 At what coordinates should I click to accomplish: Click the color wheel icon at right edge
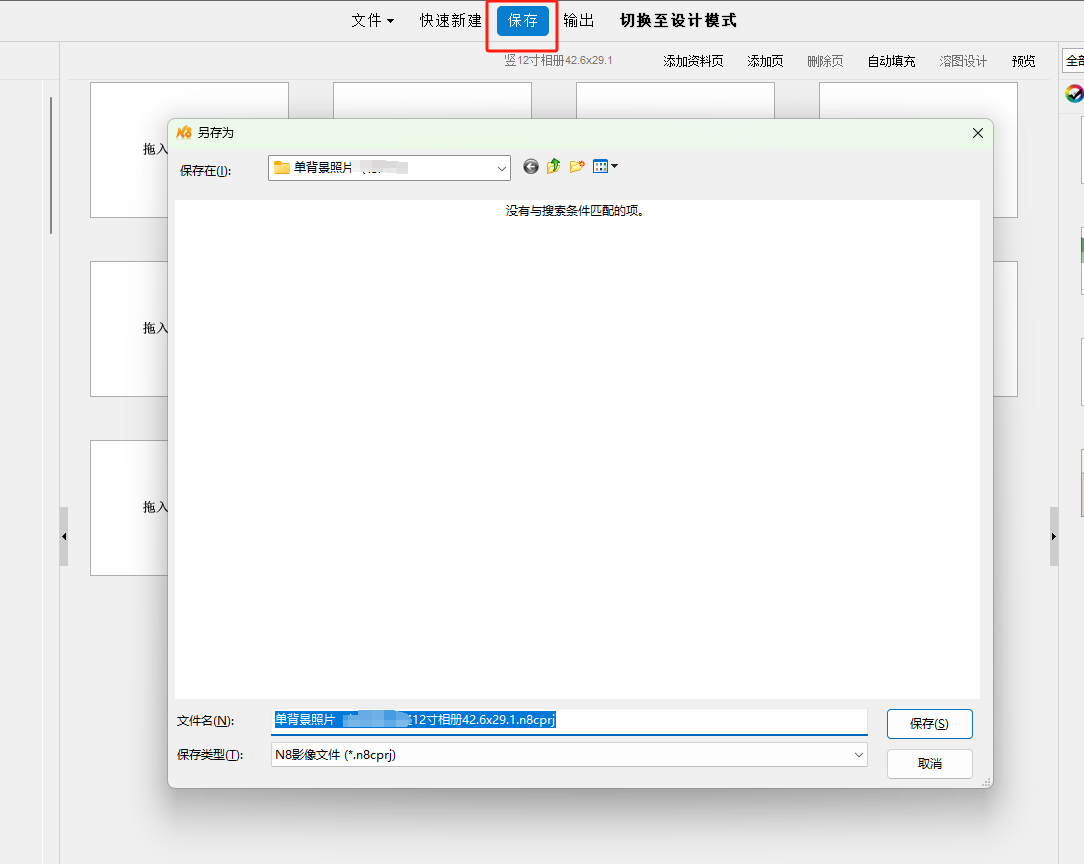coord(1074,93)
